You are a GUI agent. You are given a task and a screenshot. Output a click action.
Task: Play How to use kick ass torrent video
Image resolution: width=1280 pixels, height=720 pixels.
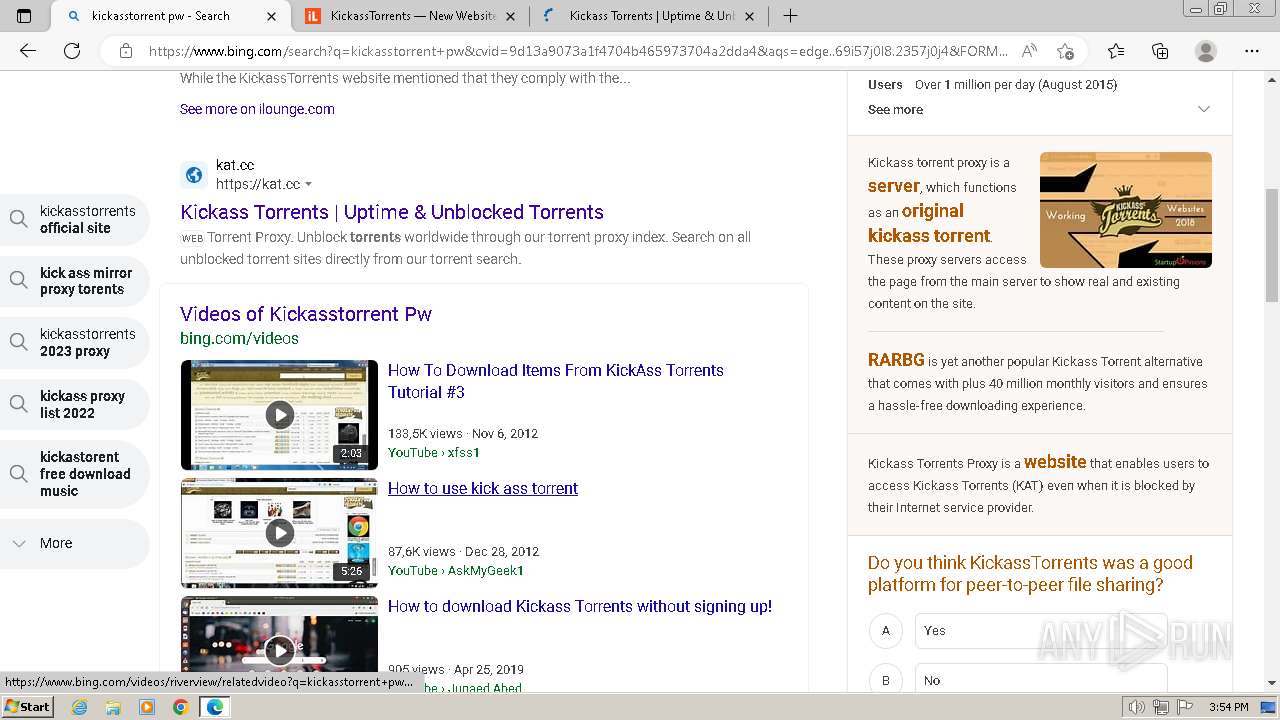tap(279, 533)
